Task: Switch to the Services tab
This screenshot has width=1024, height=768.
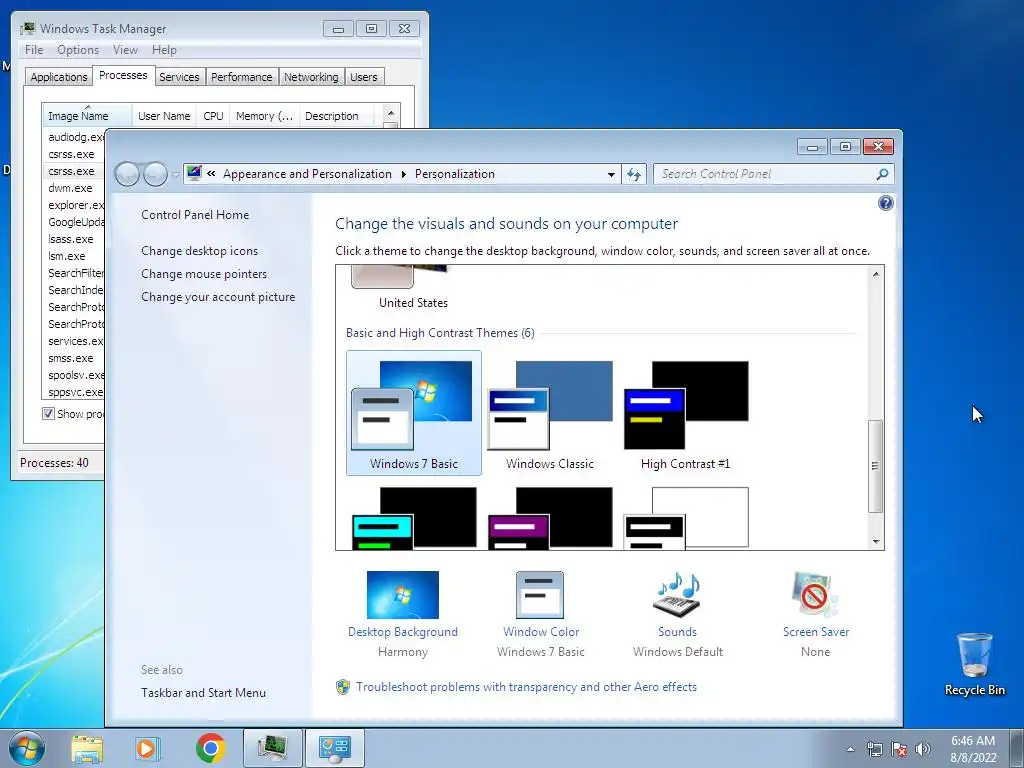Action: coord(179,76)
